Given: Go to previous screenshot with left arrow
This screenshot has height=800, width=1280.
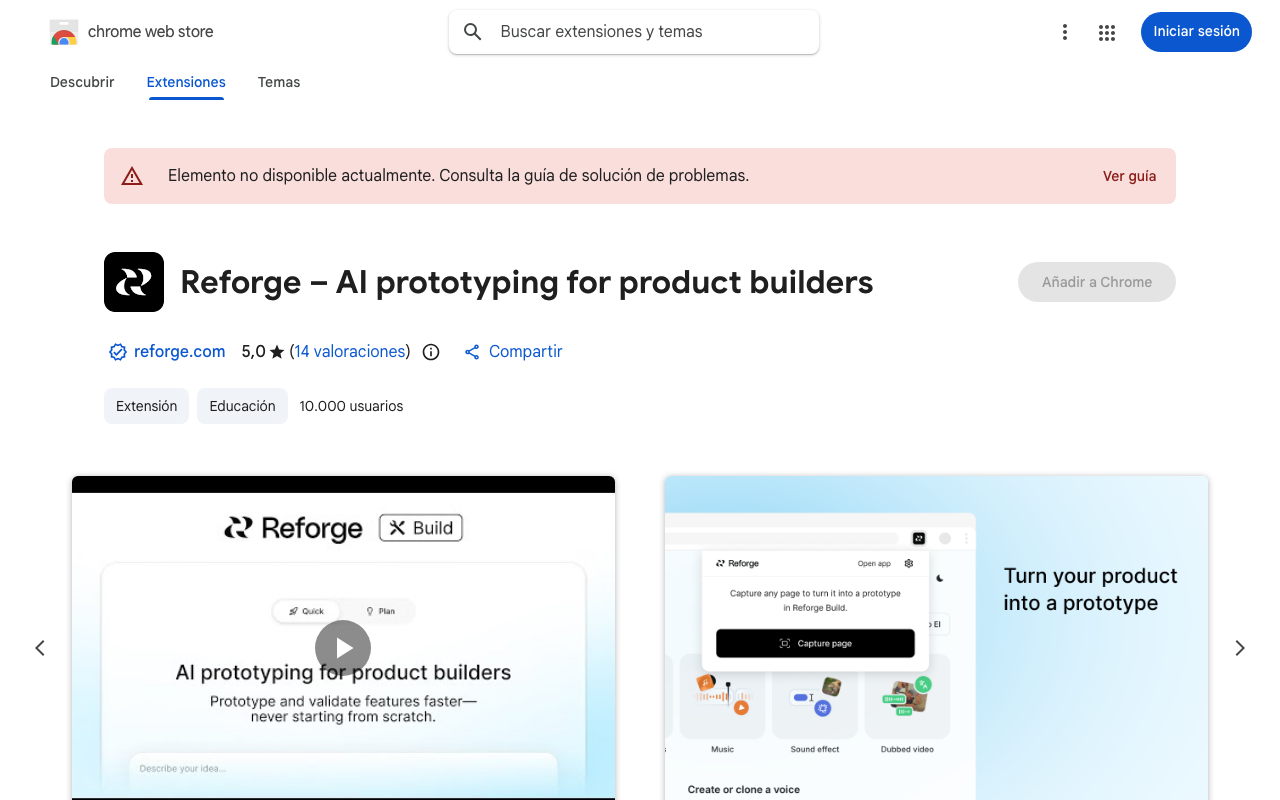Looking at the screenshot, I should (40, 648).
